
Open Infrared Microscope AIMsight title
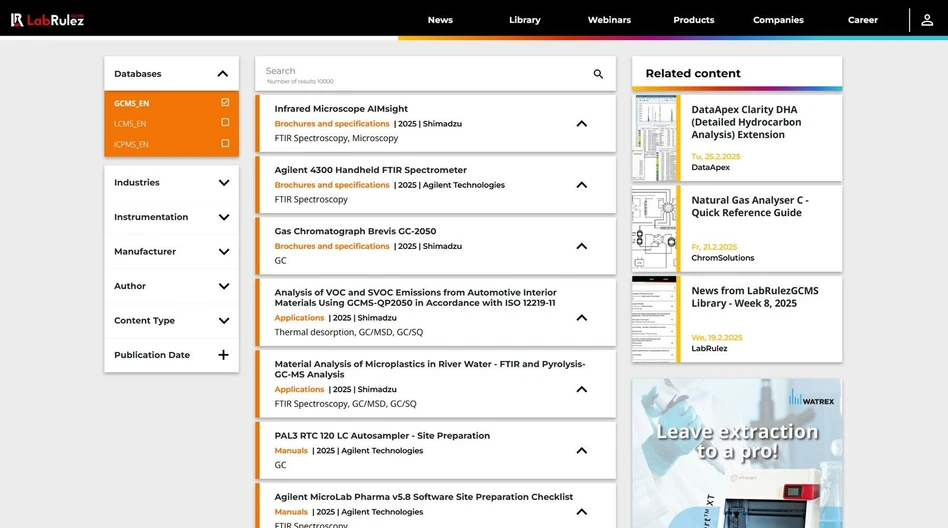[341, 109]
